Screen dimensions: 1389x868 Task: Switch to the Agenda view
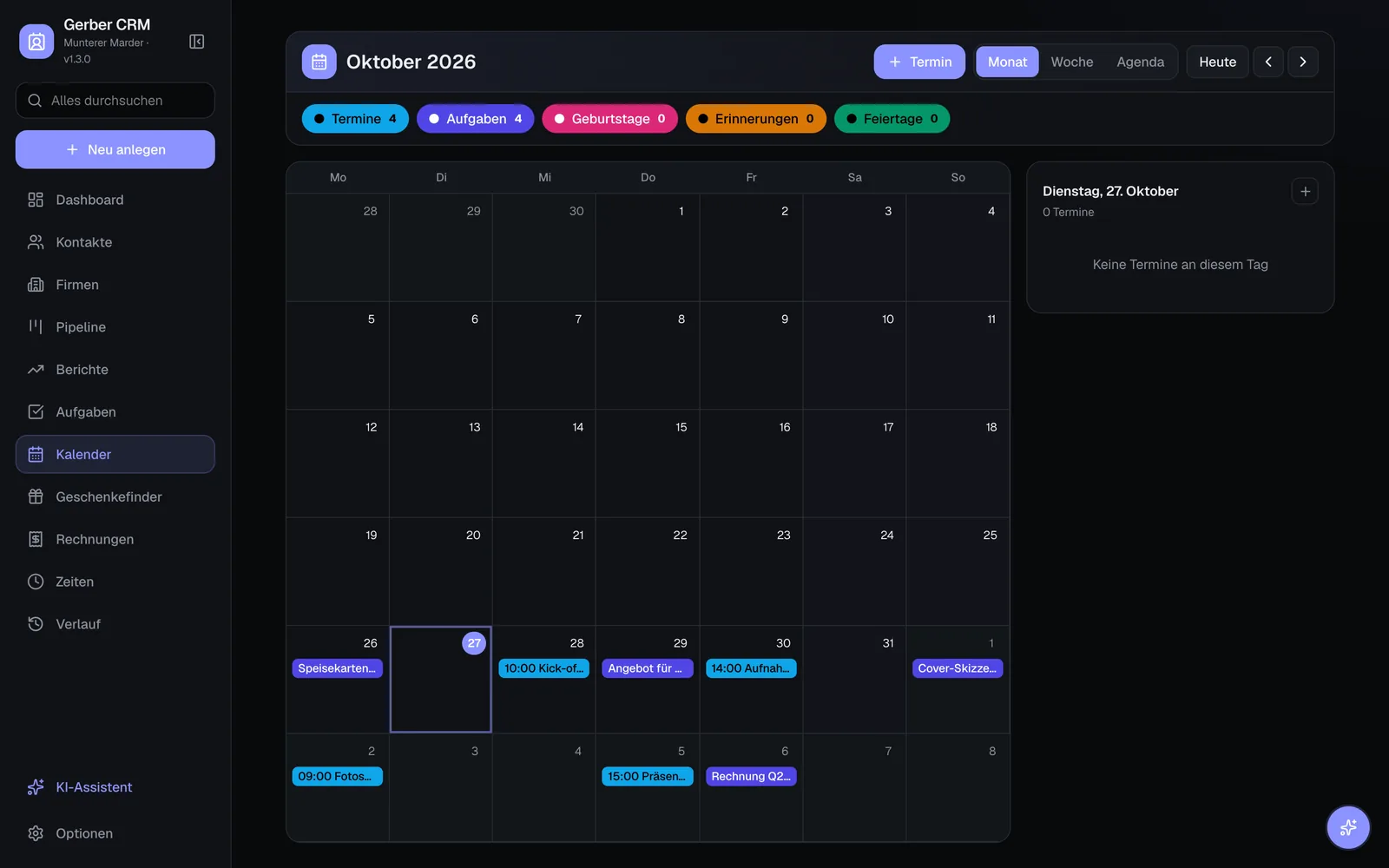(x=1141, y=62)
